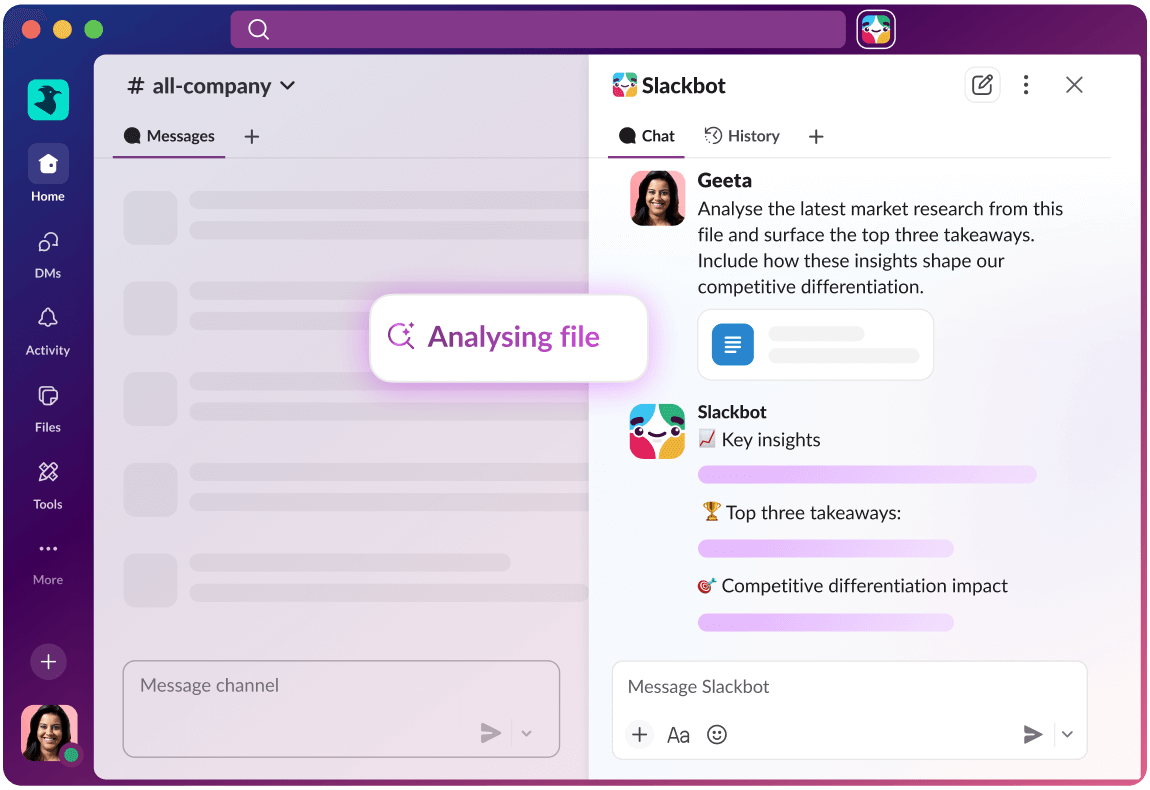Select the Messages tab in all-company
1150x790 pixels.
pos(169,136)
